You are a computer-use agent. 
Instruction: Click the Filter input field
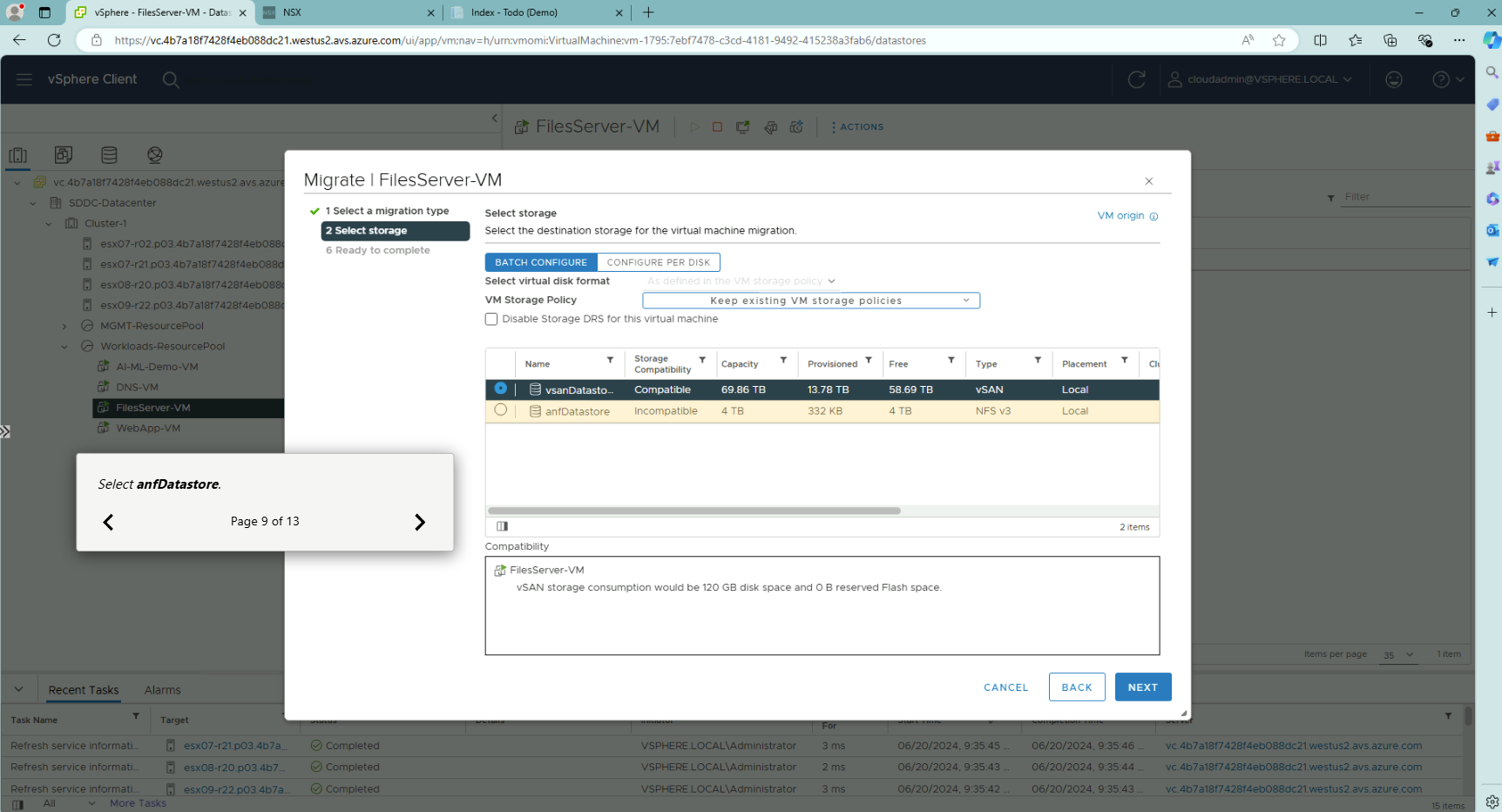tap(1404, 197)
